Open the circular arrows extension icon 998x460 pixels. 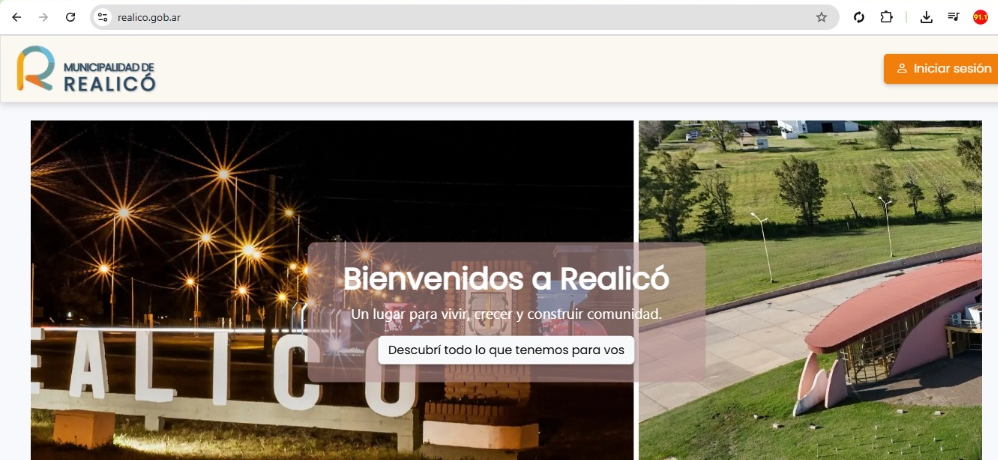(x=859, y=17)
